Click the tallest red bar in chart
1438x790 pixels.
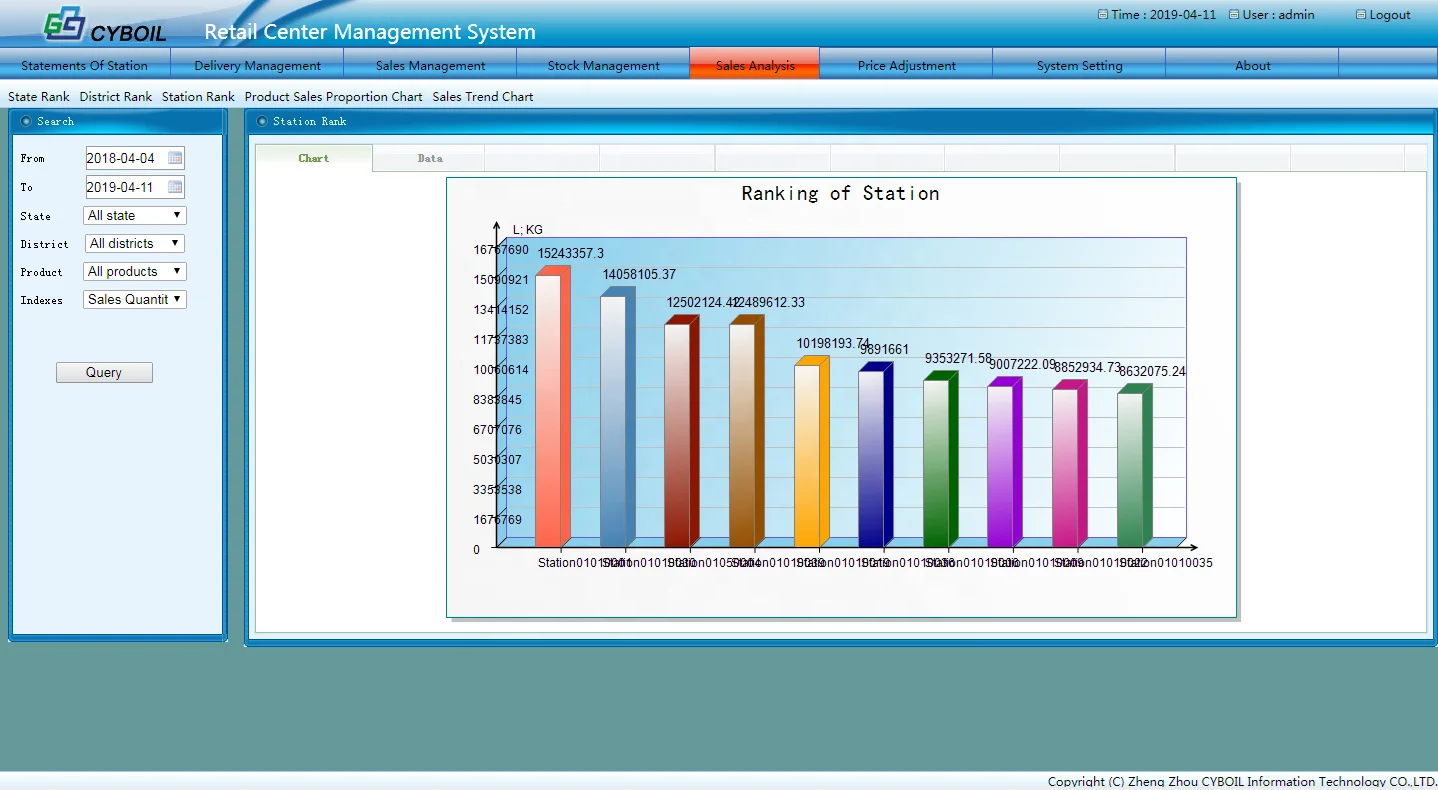549,410
